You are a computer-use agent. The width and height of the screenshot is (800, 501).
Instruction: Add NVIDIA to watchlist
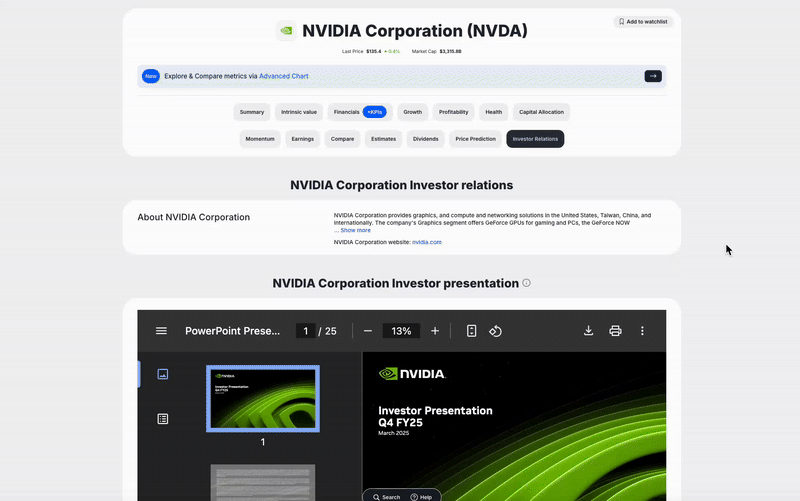tap(644, 21)
